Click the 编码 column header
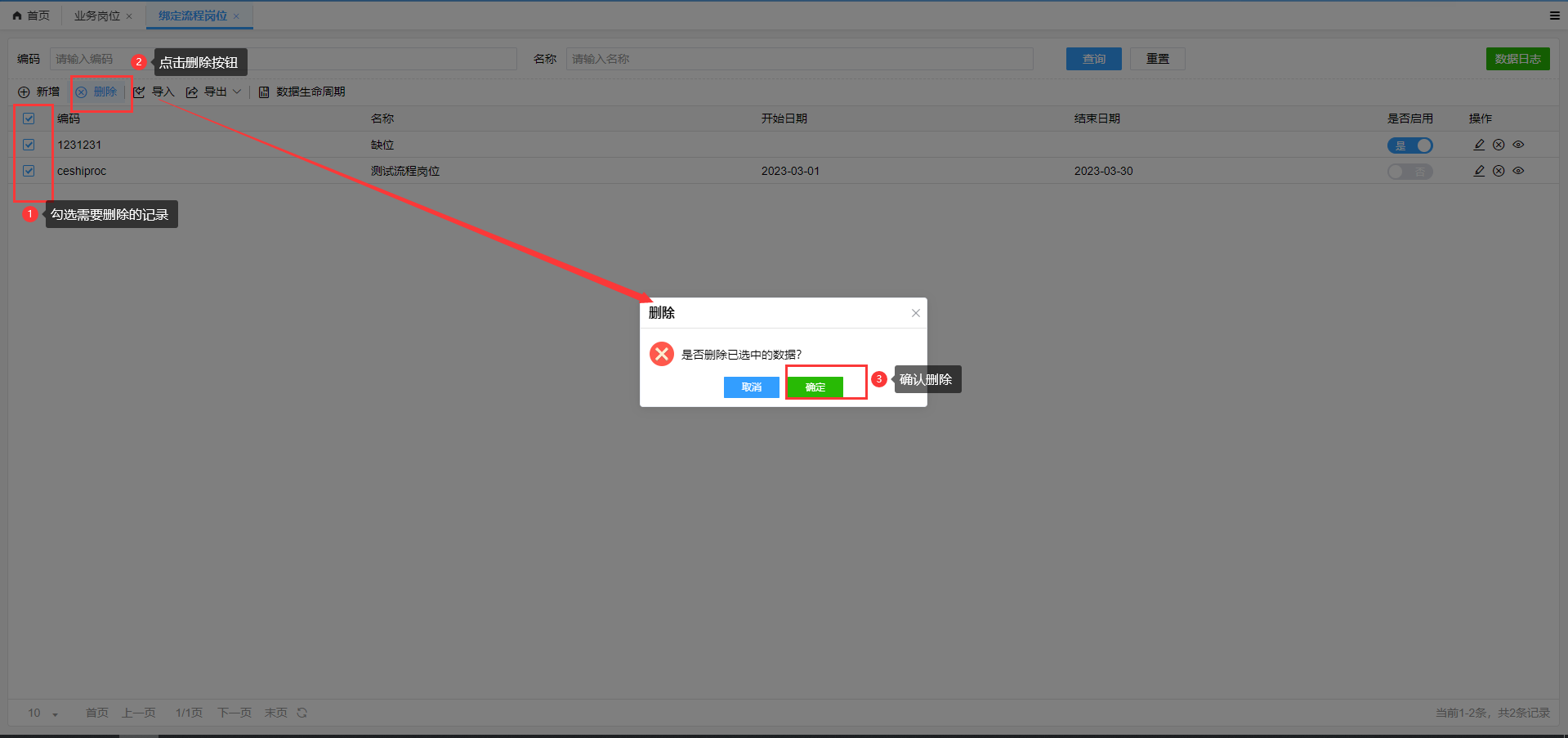Viewport: 1568px width, 738px height. click(x=69, y=119)
